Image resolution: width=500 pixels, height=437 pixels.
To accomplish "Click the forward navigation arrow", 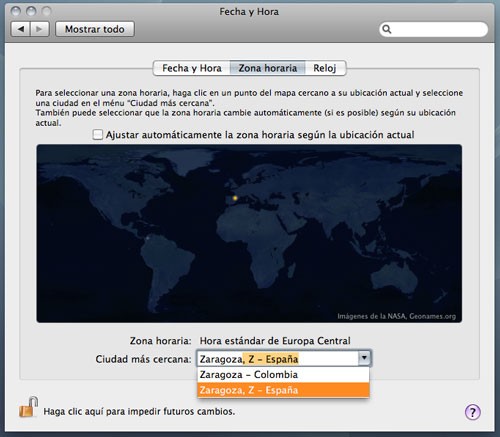I will click(40, 29).
